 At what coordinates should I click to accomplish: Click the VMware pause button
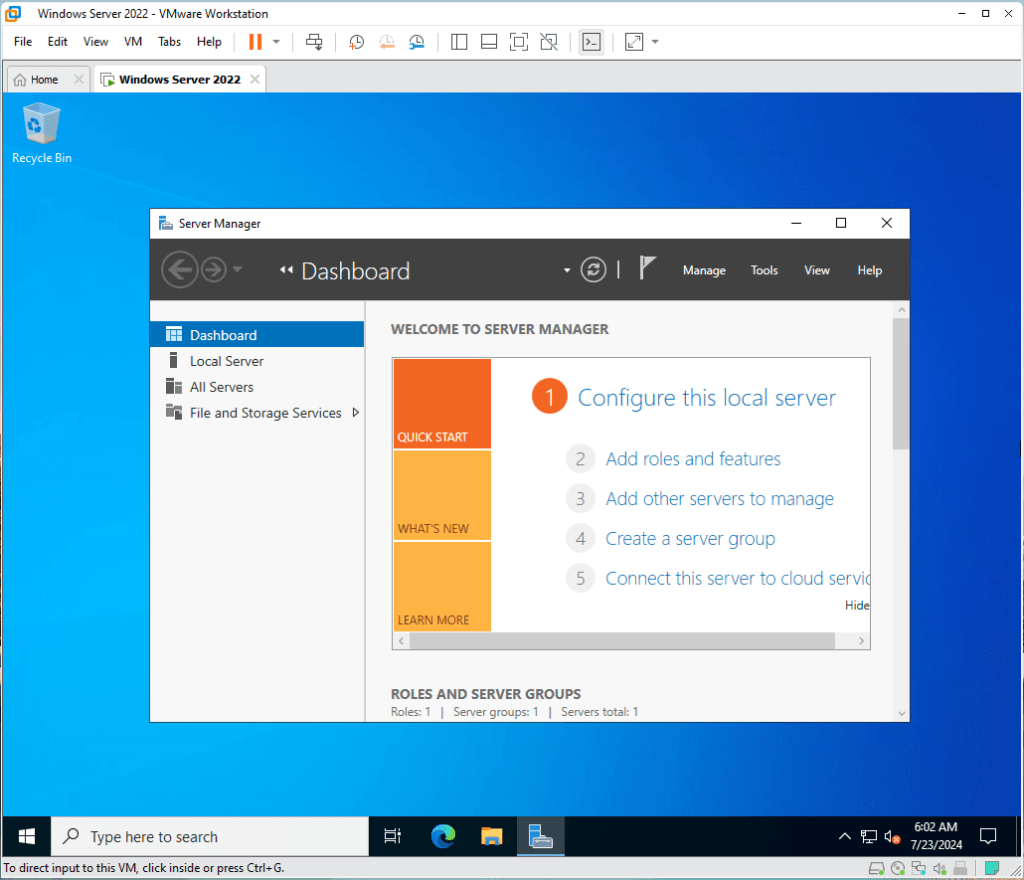(255, 42)
